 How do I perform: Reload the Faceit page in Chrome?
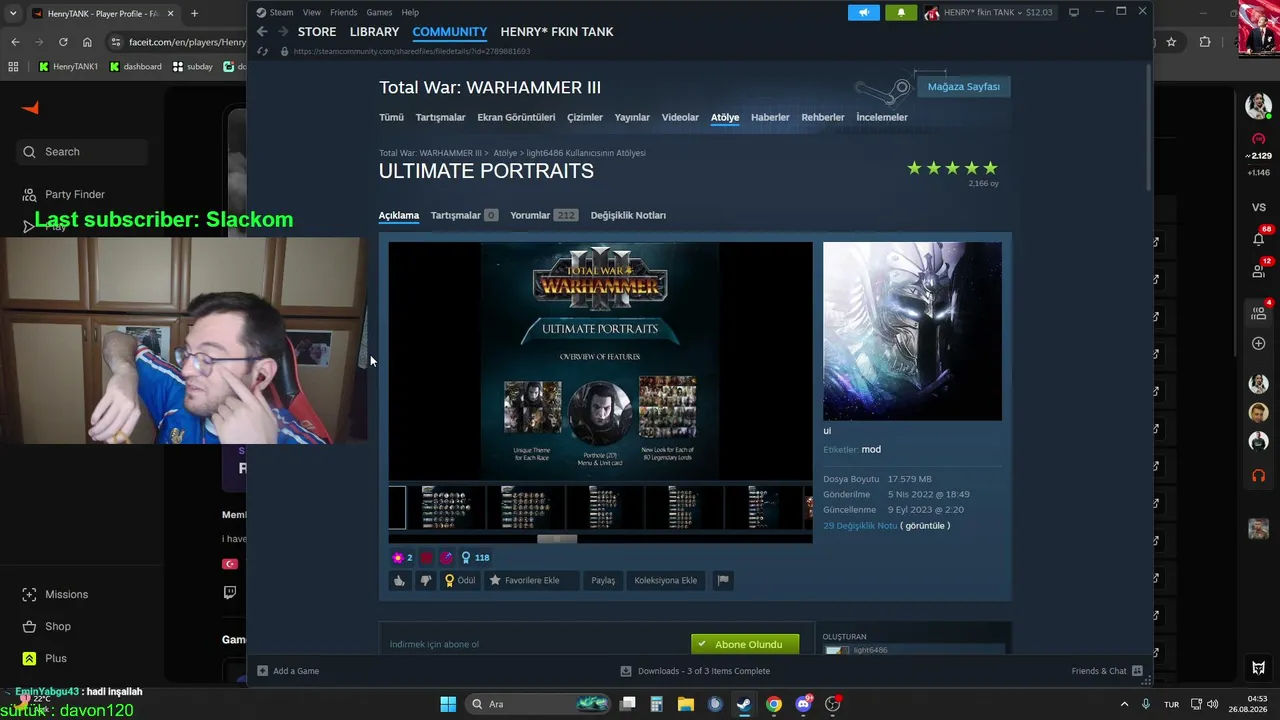point(63,42)
